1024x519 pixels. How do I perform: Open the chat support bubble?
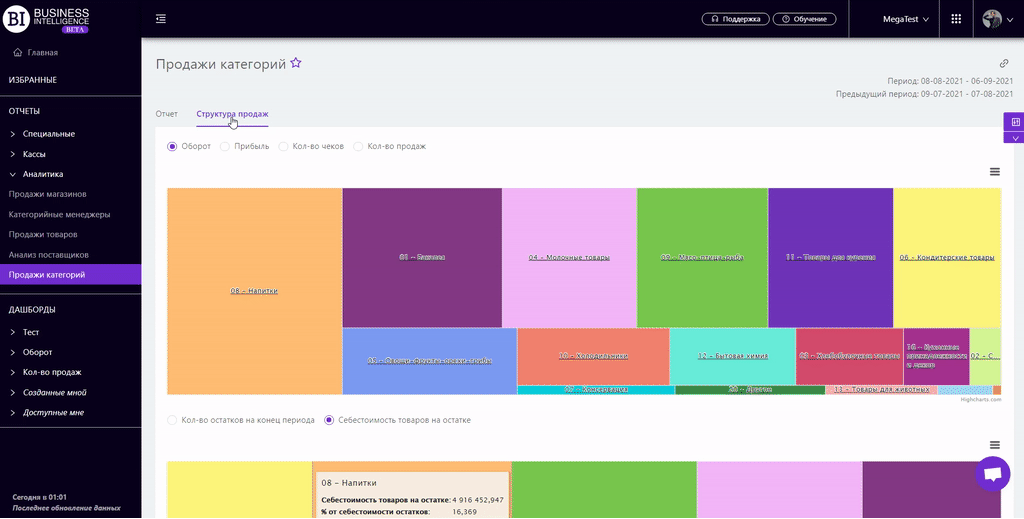992,476
